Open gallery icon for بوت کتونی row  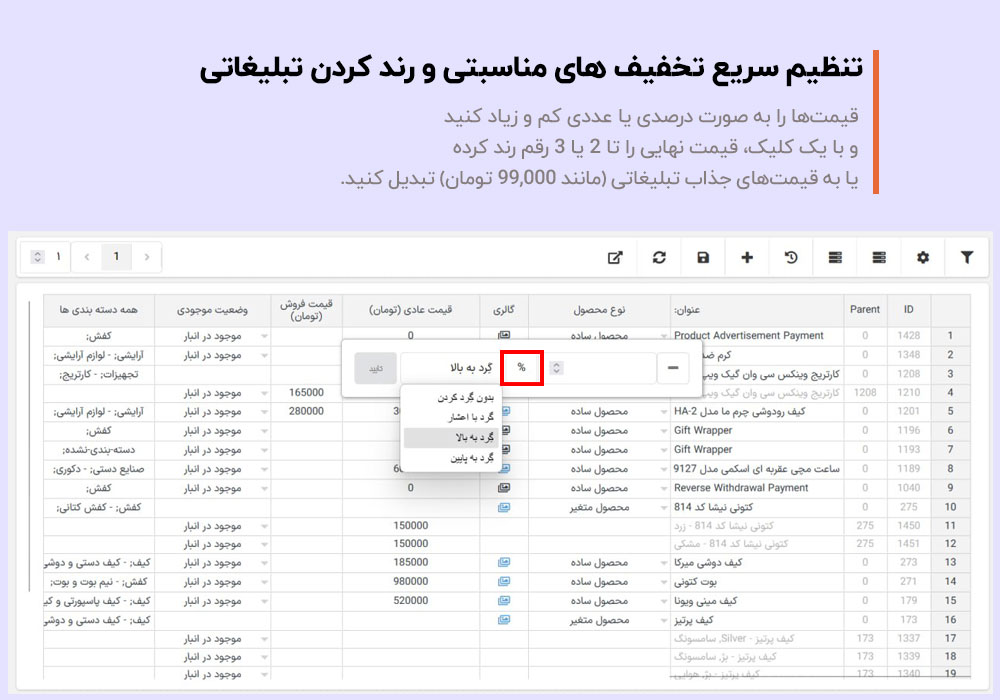pos(504,581)
